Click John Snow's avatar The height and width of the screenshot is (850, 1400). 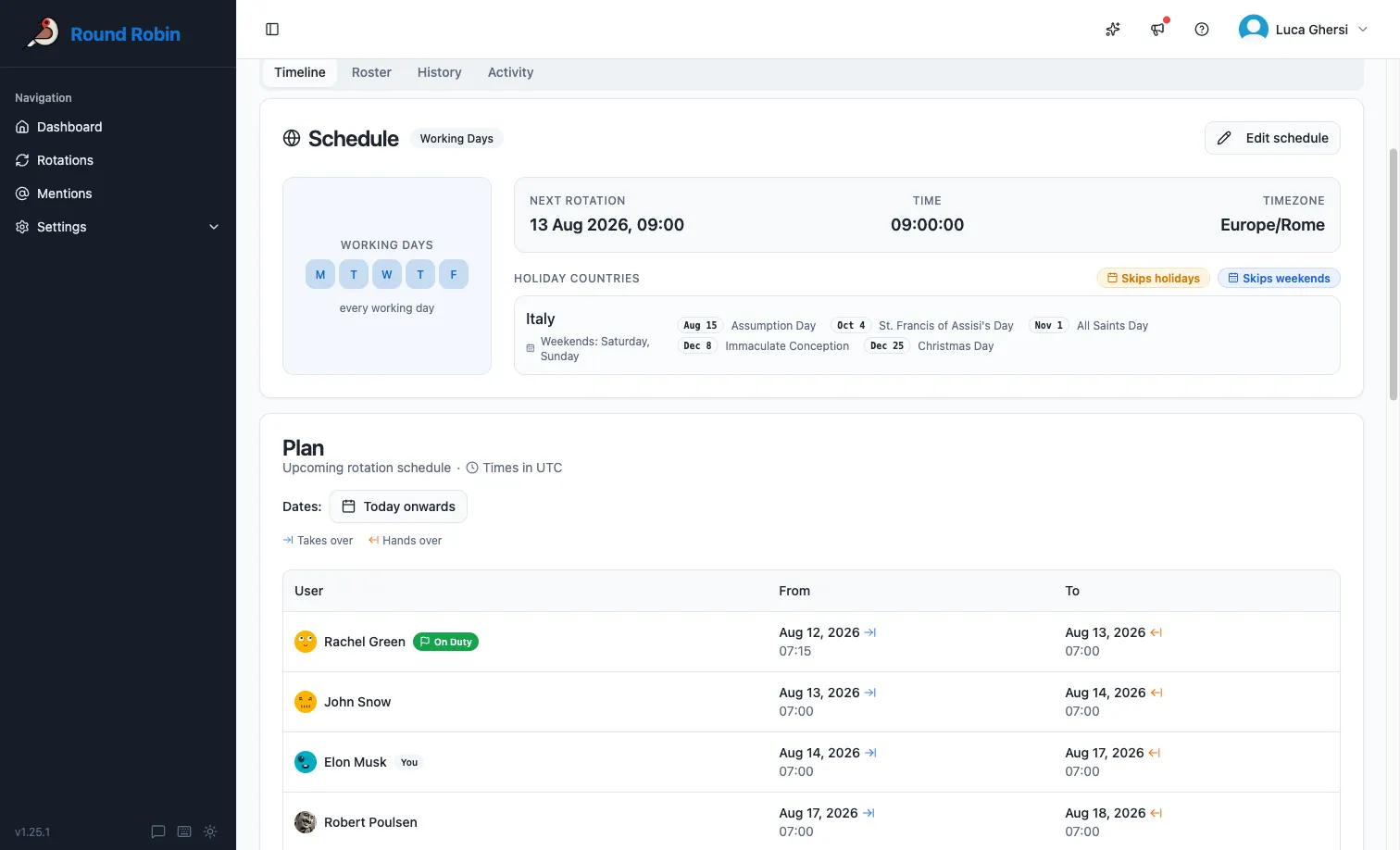(x=306, y=702)
